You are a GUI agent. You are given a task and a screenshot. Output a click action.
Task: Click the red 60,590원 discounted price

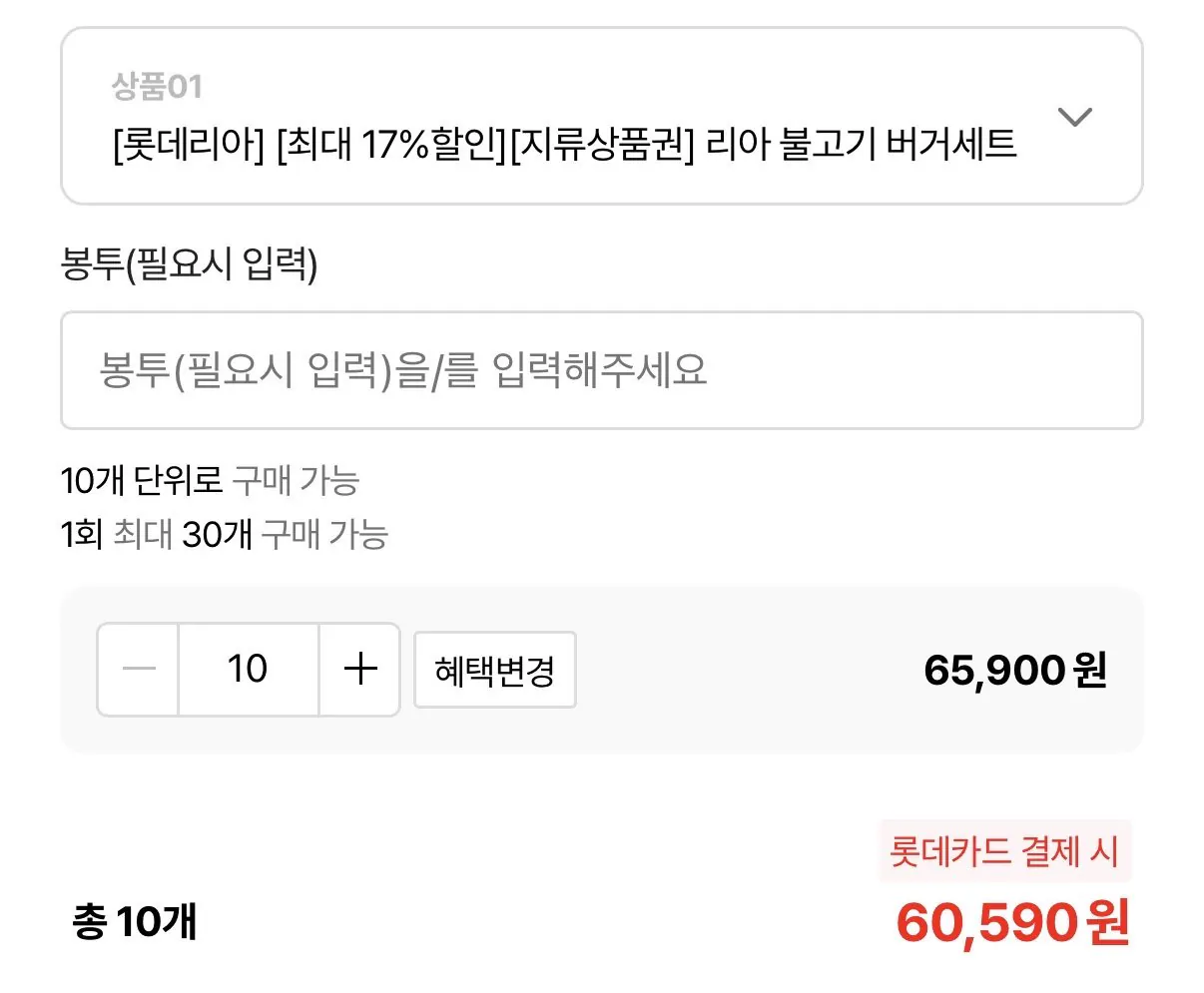pos(1008,923)
